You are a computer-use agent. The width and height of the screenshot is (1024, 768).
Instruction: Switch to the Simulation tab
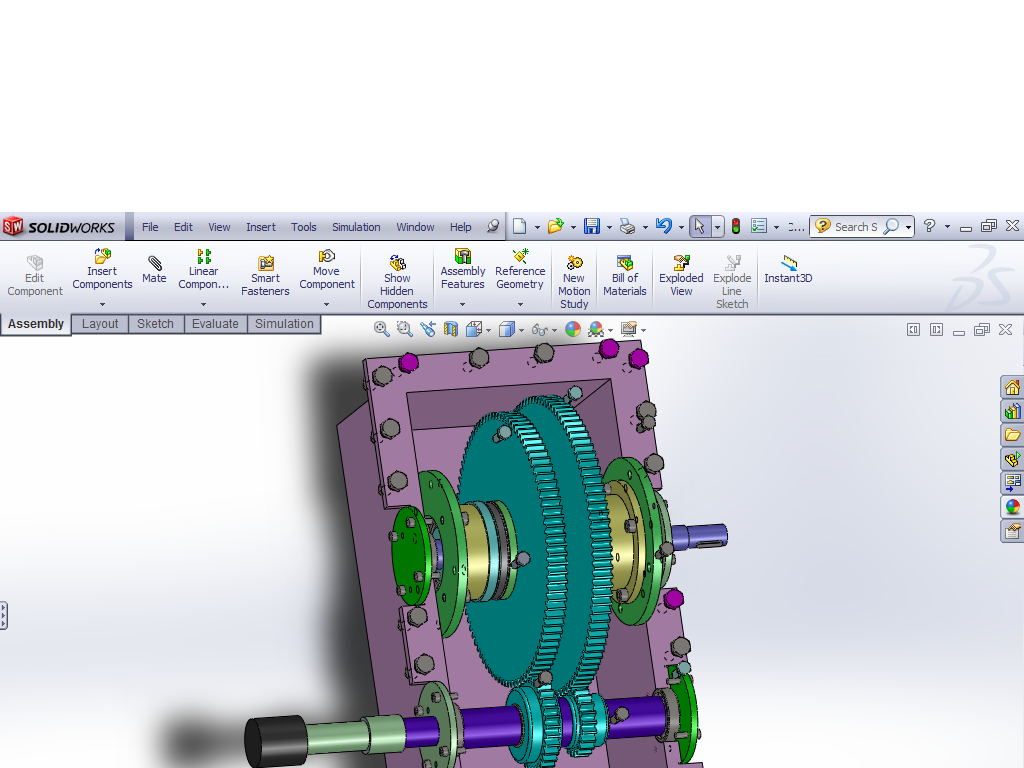(x=284, y=324)
